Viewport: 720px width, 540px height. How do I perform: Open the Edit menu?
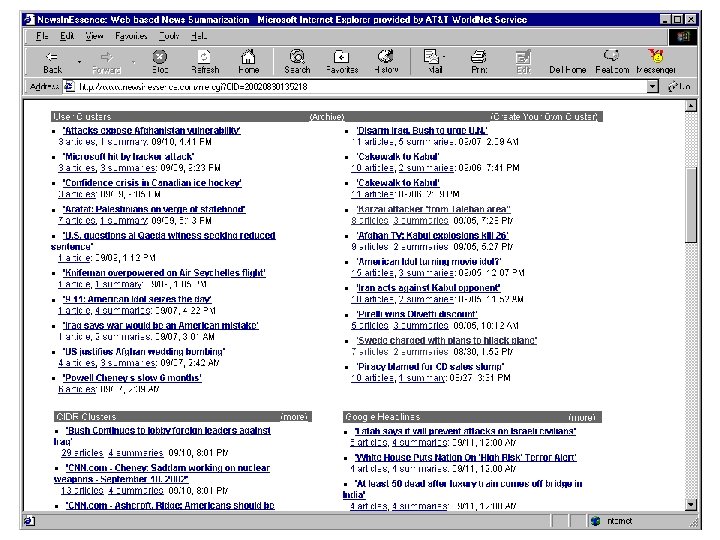click(67, 36)
